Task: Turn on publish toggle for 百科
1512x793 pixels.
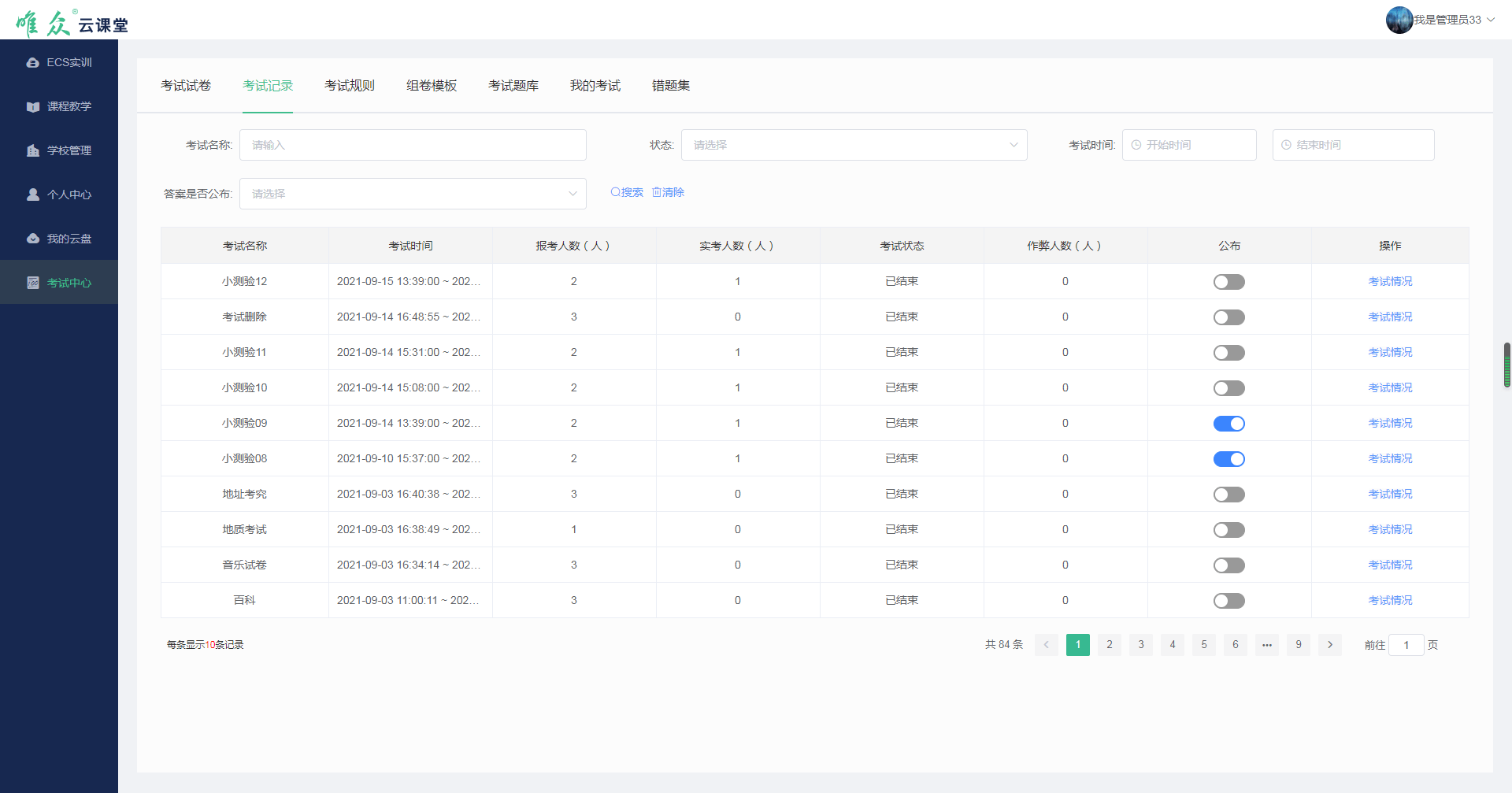Action: pyautogui.click(x=1228, y=601)
